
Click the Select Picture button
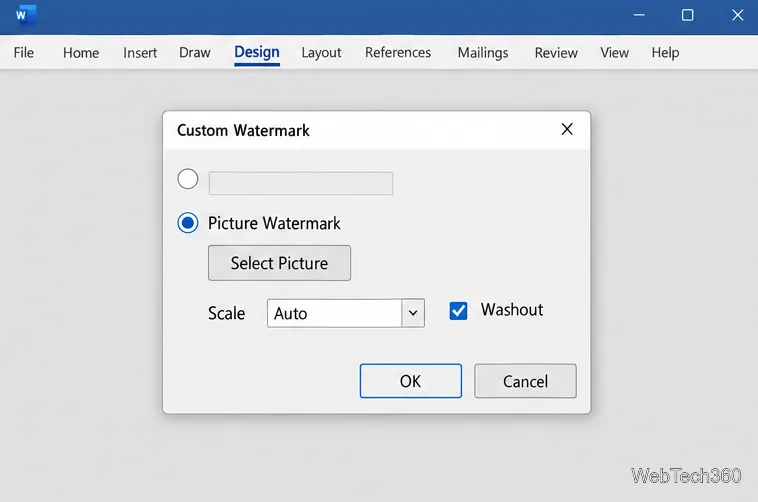(279, 263)
